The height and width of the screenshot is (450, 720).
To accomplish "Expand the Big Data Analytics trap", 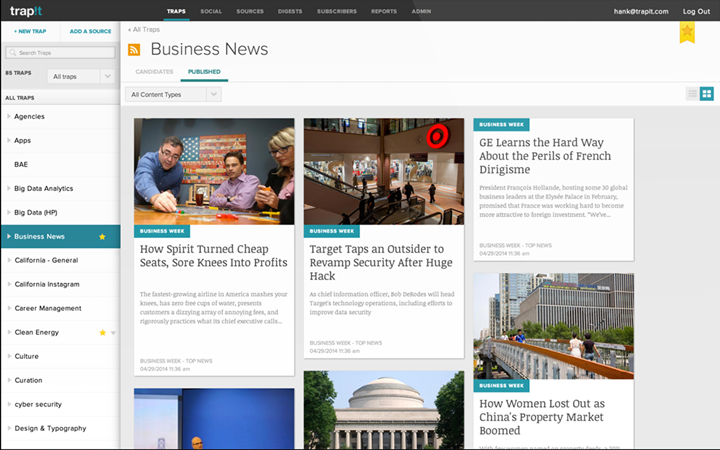I will coord(9,188).
